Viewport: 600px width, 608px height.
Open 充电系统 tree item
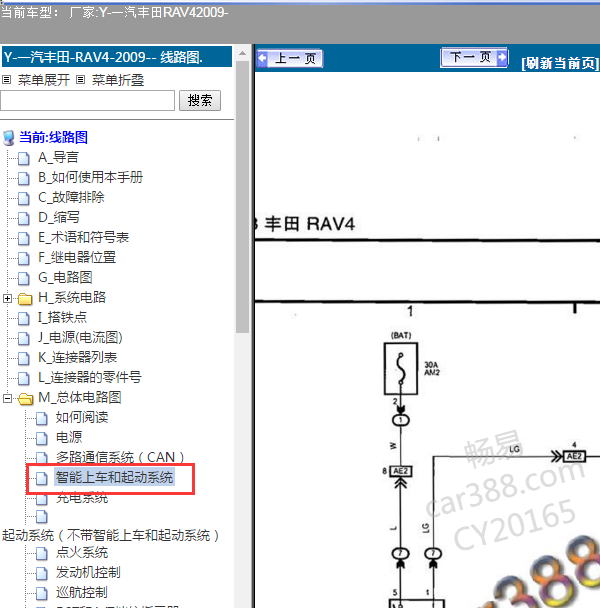coord(82,497)
